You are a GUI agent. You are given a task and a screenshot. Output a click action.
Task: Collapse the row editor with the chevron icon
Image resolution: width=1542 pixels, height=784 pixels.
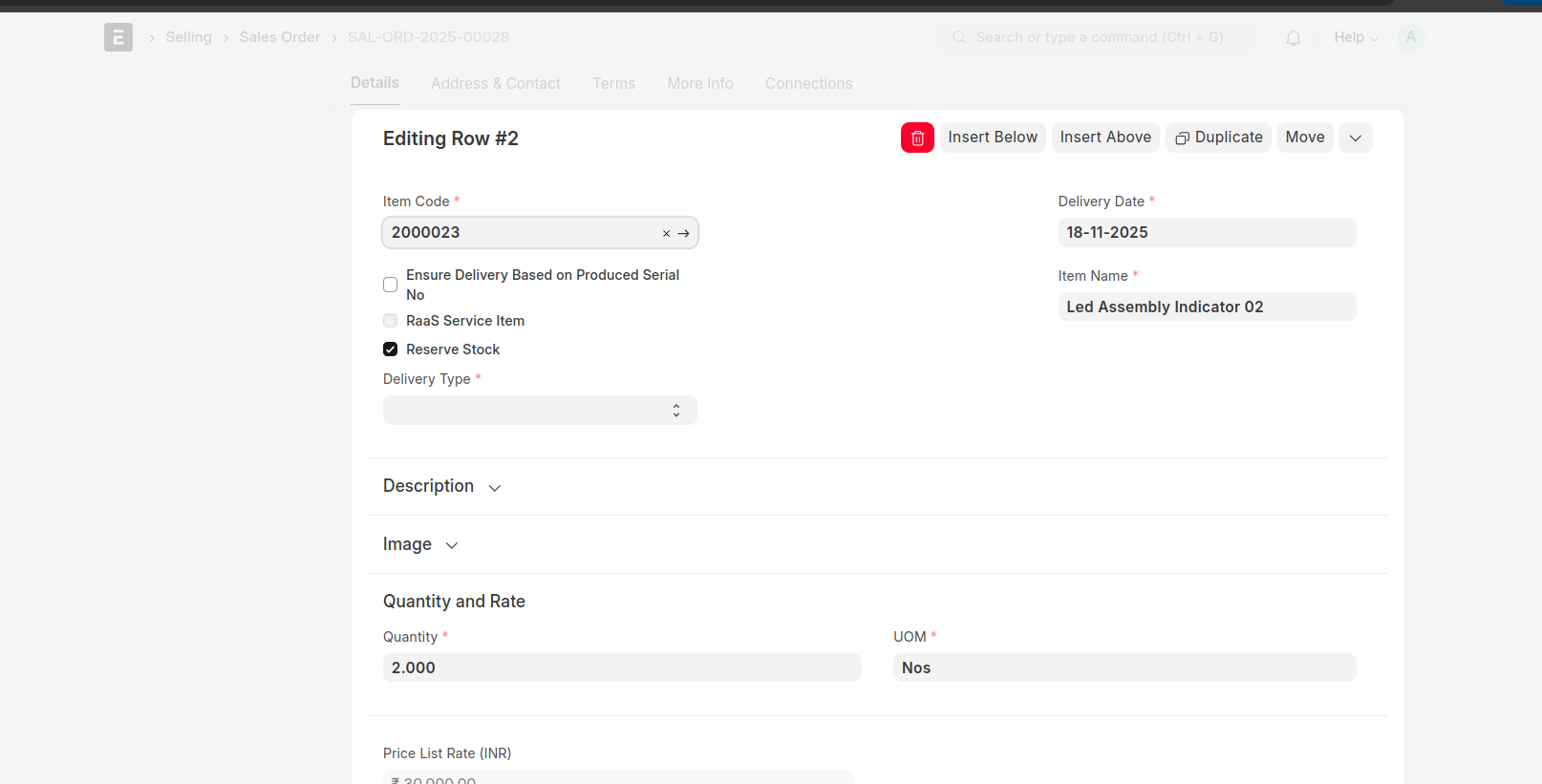click(1355, 138)
